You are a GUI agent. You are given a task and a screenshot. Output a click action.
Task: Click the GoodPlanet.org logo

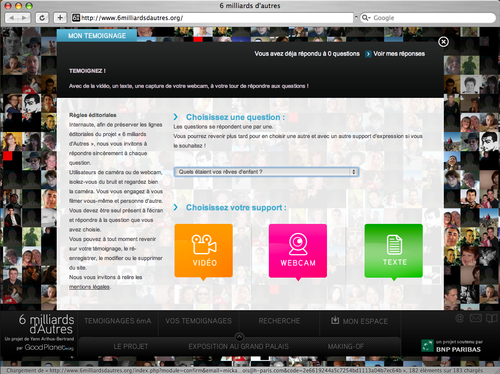pyautogui.click(x=49, y=347)
